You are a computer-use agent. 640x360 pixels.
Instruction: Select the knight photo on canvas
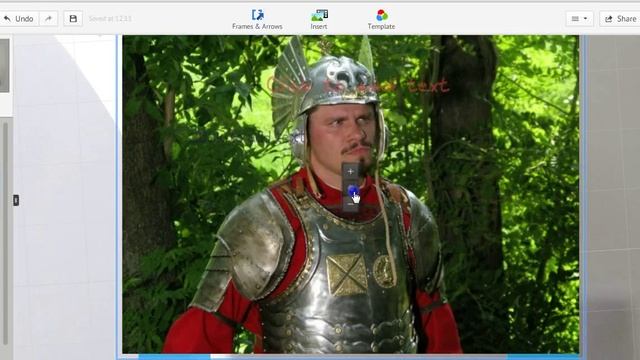(x=350, y=194)
